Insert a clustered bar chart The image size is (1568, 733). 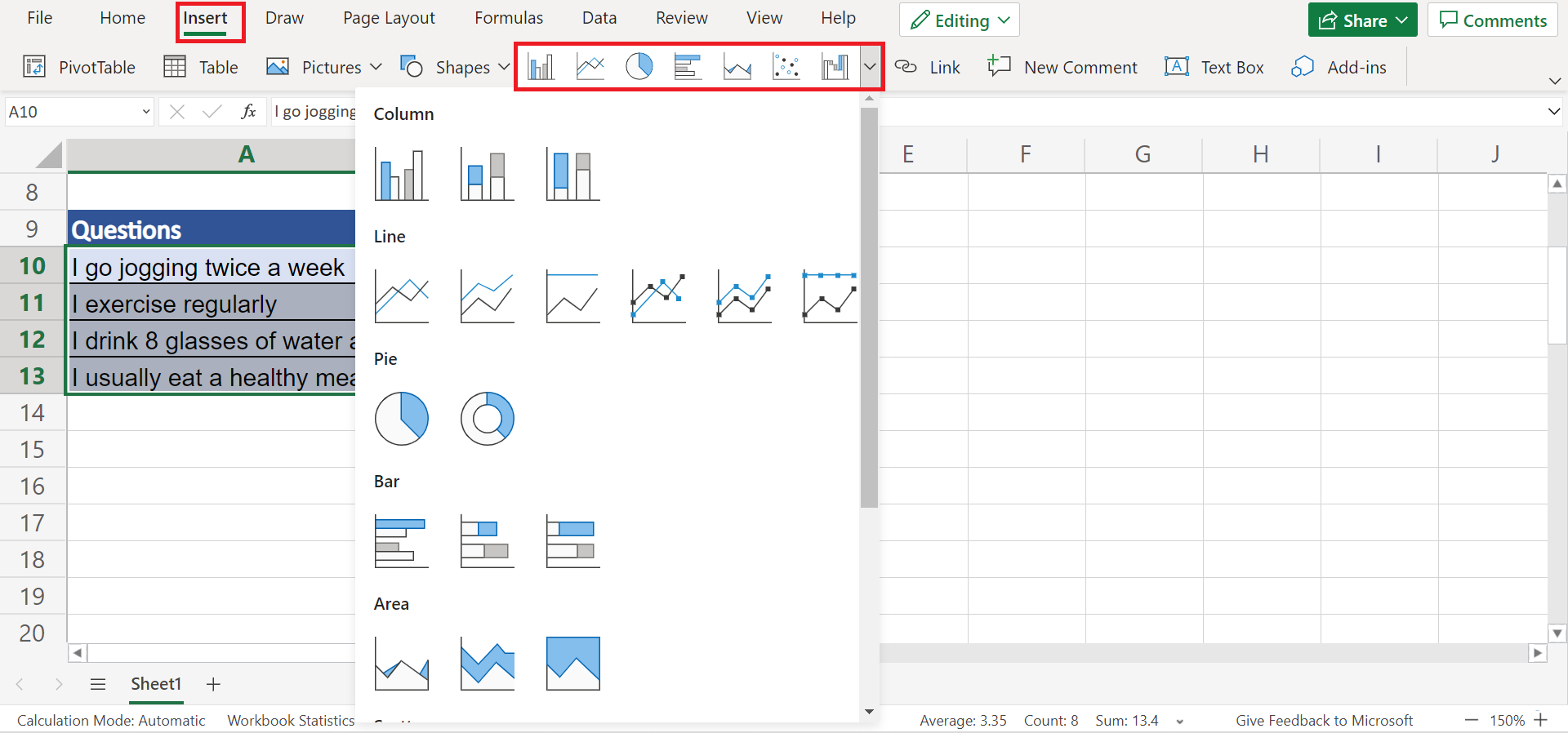coord(401,541)
